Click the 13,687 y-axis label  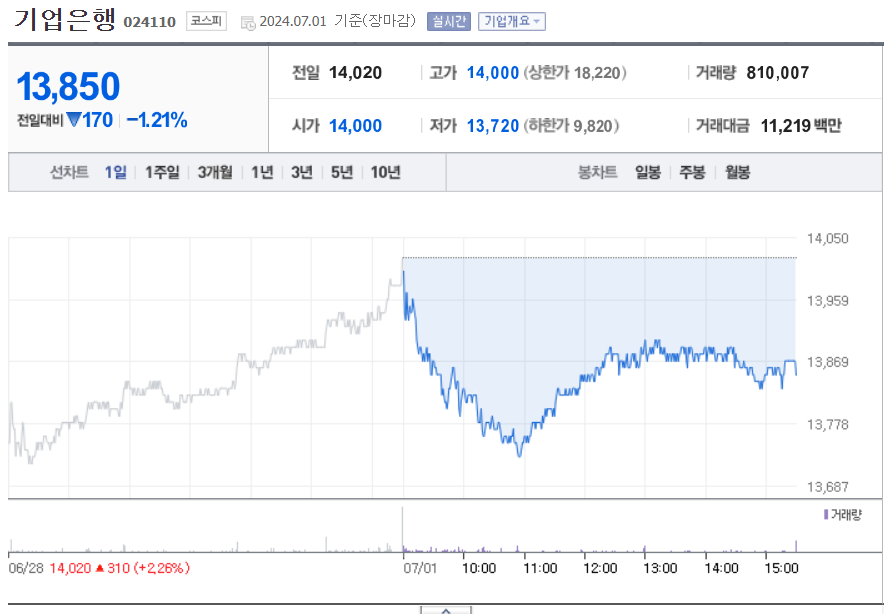click(827, 487)
